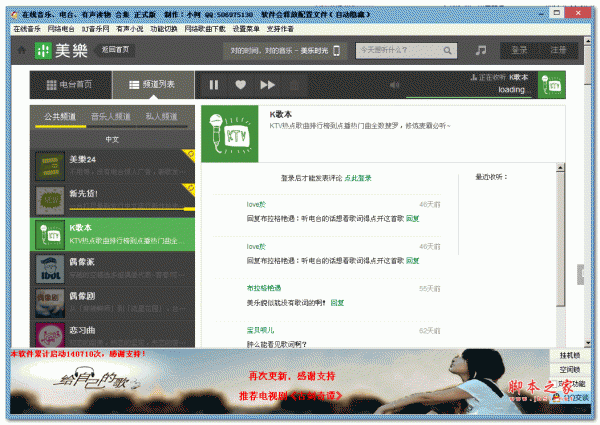Click the 美乐时光 slogan banner
Screen dimensions: 600x425
pos(285,50)
